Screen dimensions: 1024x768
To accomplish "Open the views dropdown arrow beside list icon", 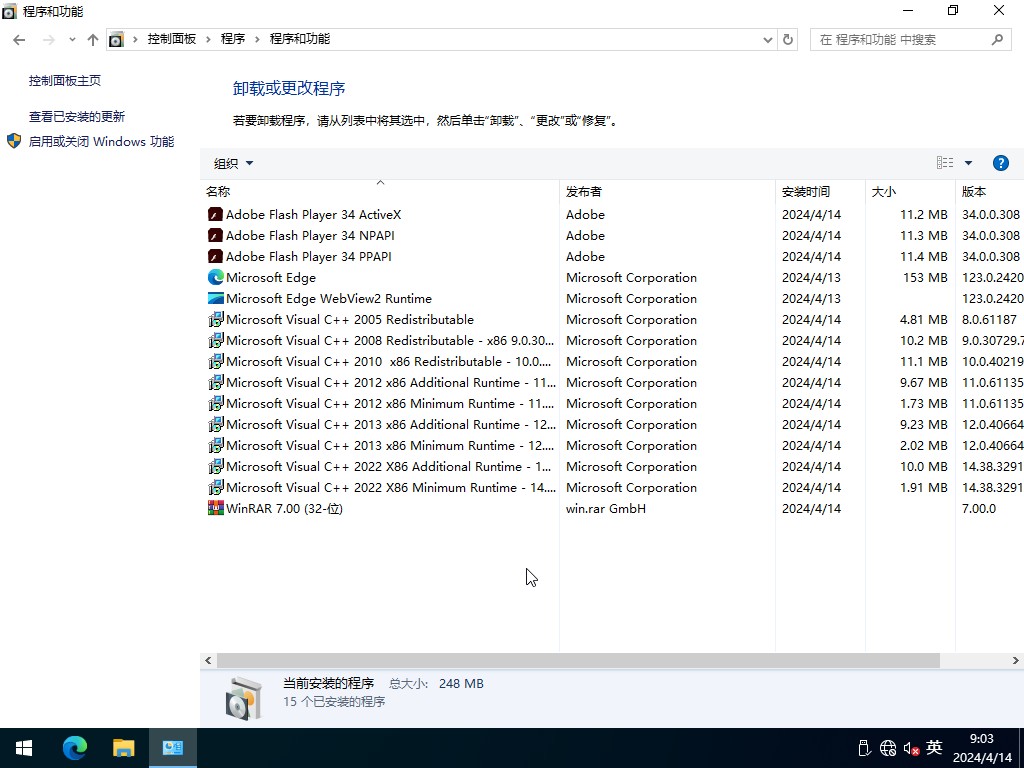I will pos(967,162).
